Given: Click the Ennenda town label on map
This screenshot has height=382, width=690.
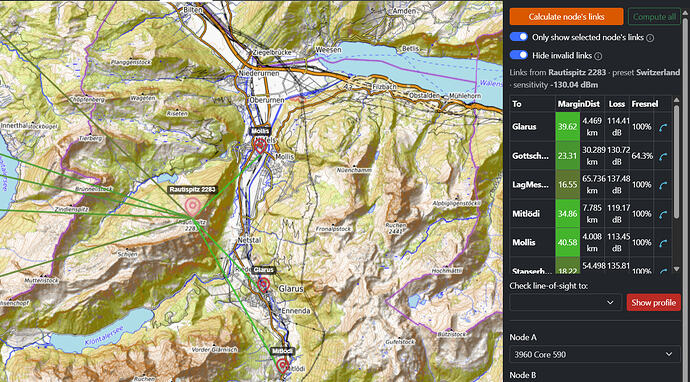Looking at the screenshot, I should coord(295,311).
